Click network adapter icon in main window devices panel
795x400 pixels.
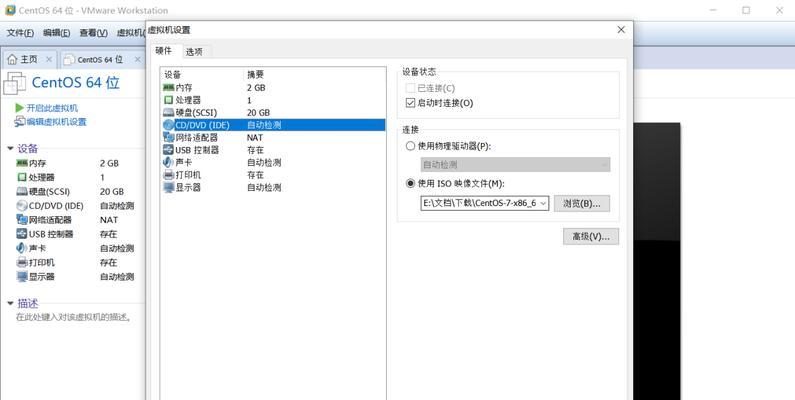pos(22,220)
